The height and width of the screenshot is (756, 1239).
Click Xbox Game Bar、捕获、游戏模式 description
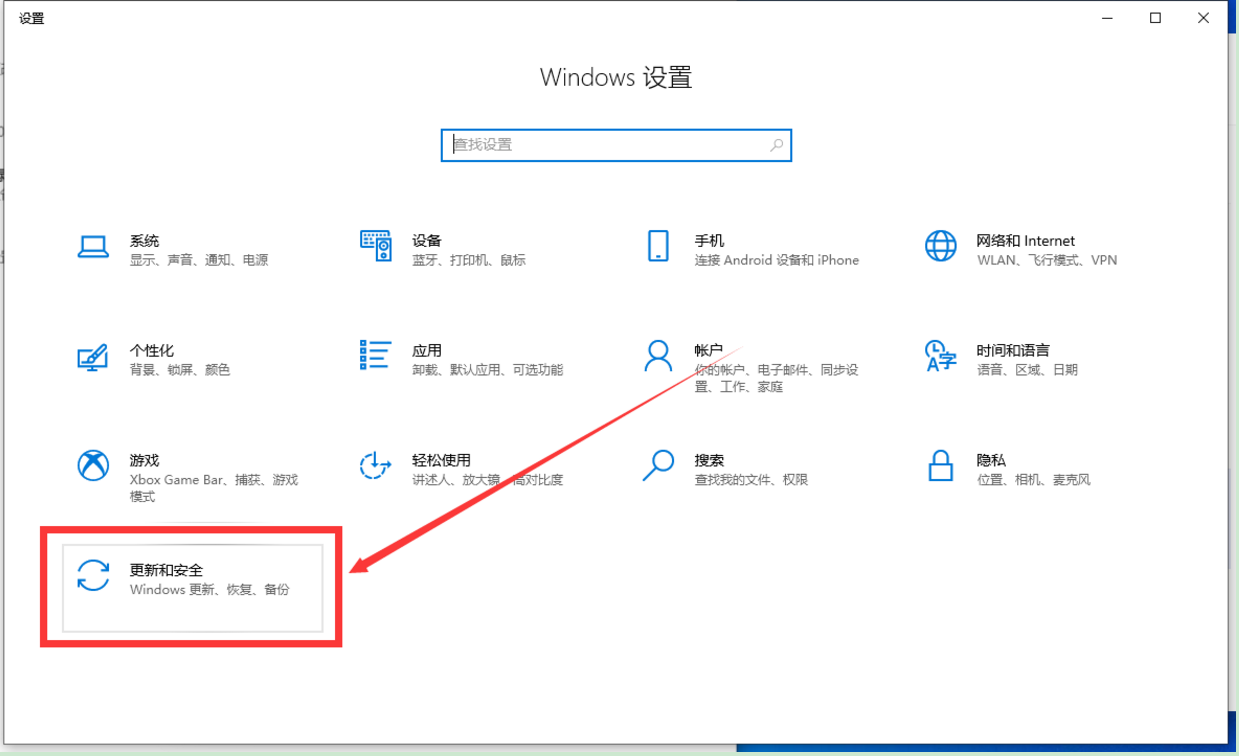(214, 488)
